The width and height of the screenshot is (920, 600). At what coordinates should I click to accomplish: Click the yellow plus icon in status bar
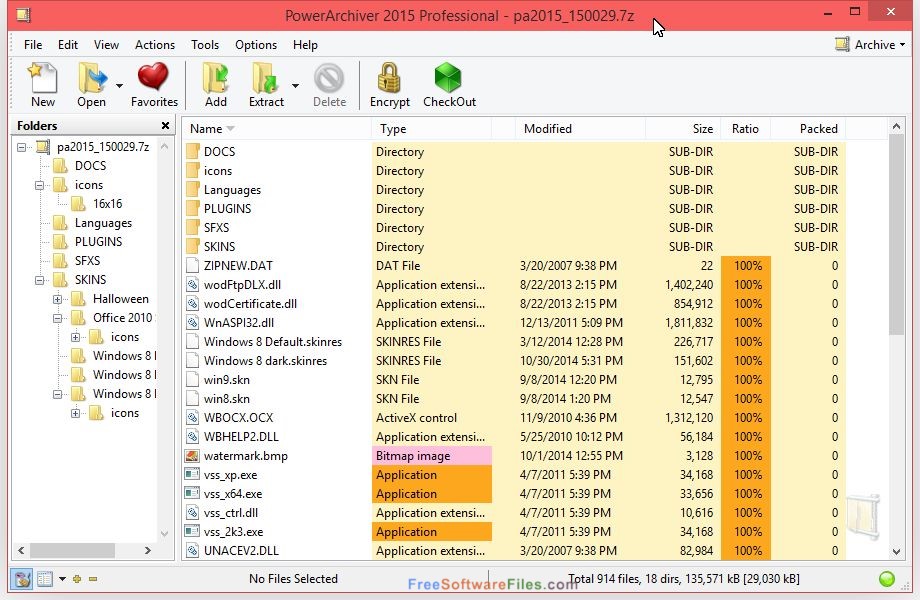pos(77,579)
